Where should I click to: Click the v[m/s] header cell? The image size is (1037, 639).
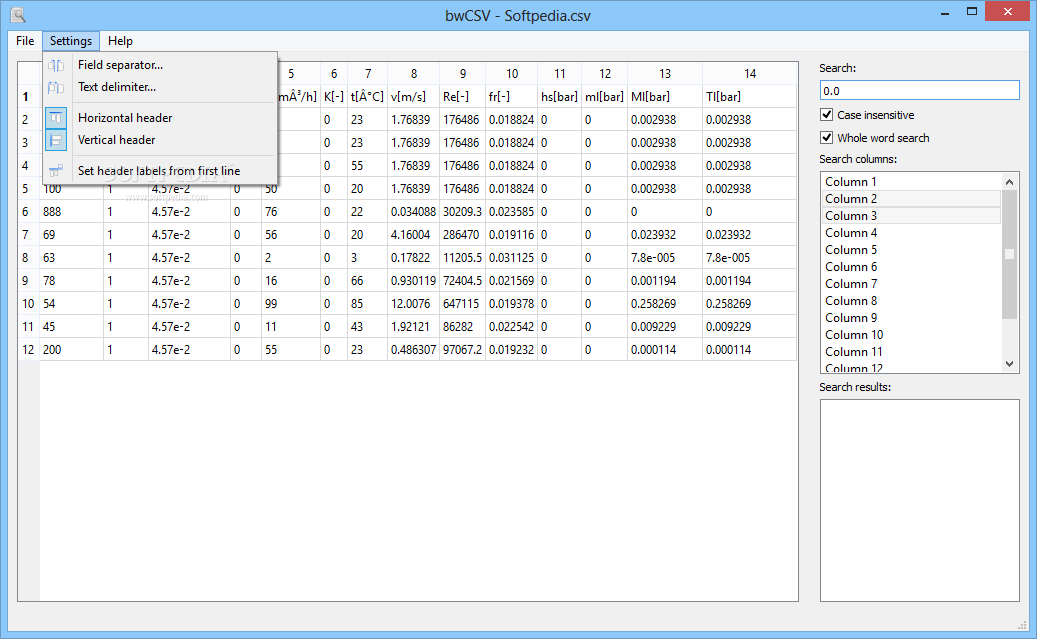[414, 97]
